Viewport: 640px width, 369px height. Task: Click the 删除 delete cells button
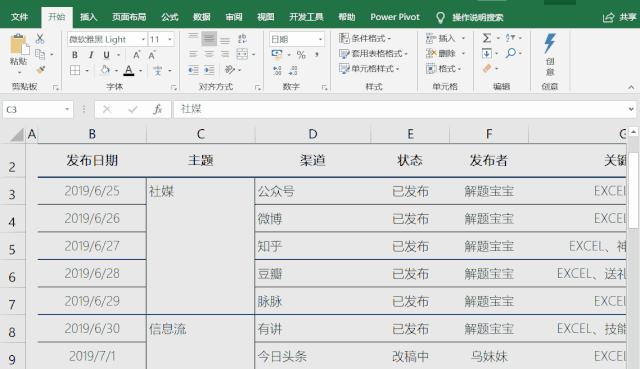pyautogui.click(x=441, y=53)
